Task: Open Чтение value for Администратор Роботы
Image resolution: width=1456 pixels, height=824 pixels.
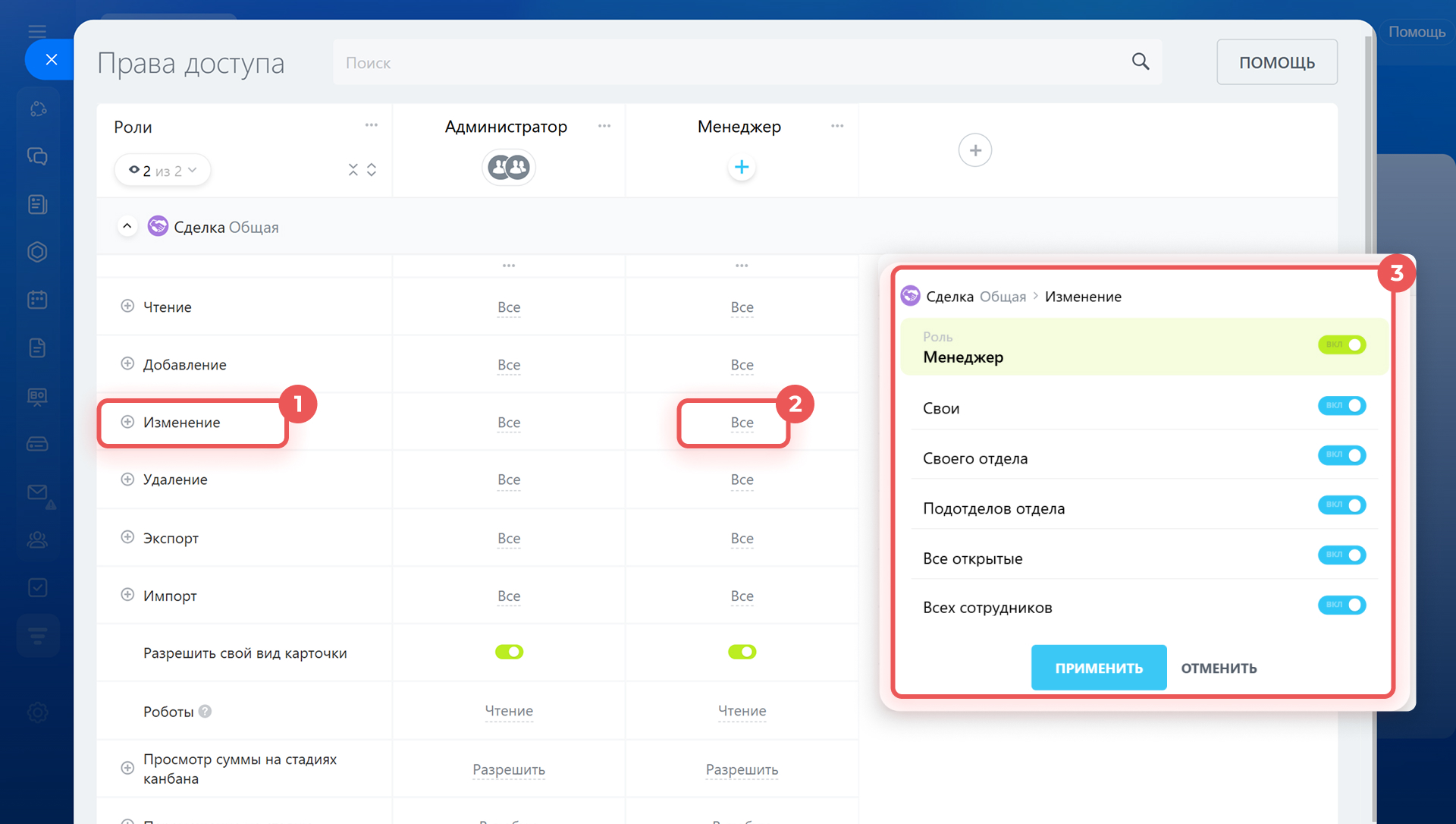Action: pos(508,711)
